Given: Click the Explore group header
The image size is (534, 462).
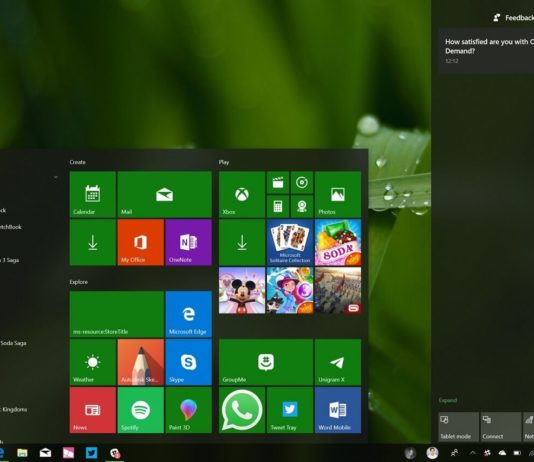Looking at the screenshot, I should point(79,282).
